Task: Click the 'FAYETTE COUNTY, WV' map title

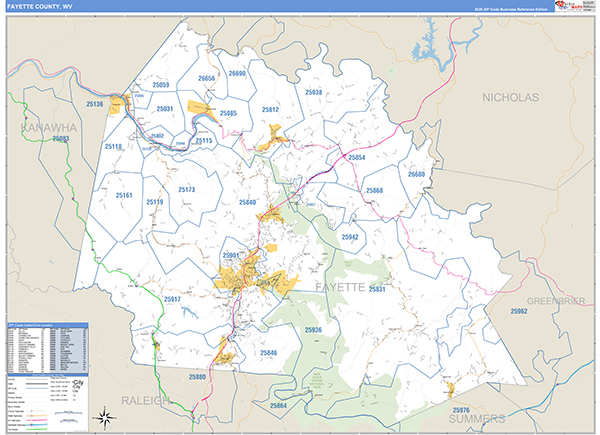Action: tap(40, 7)
